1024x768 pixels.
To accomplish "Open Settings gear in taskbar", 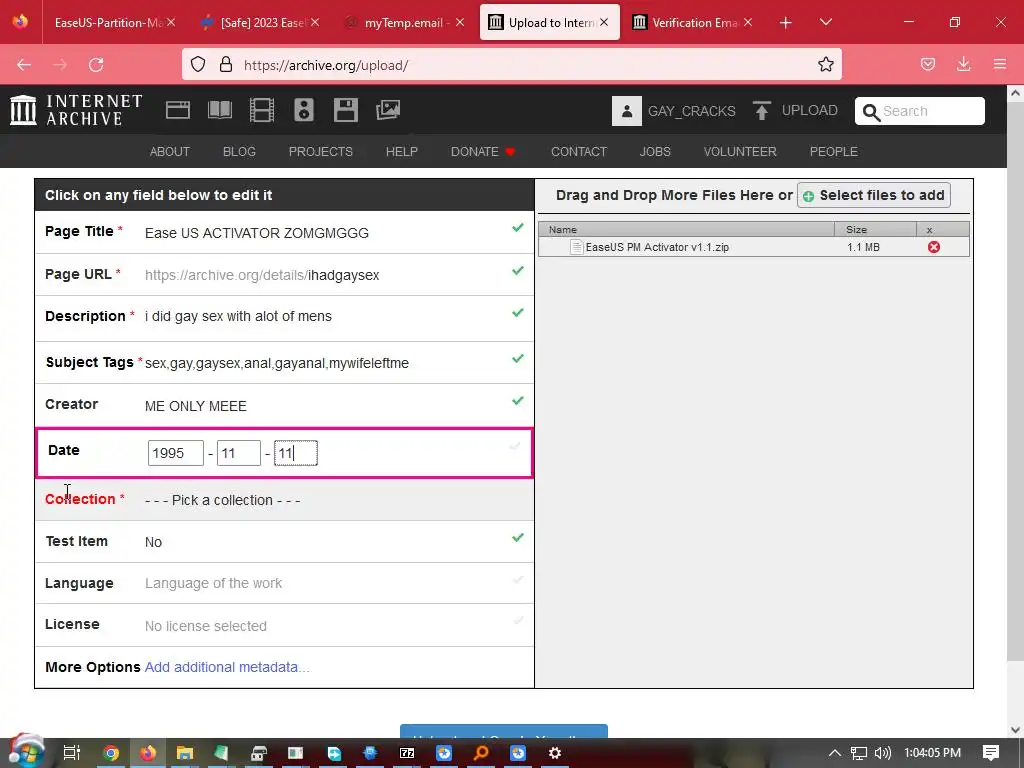I will point(554,753).
